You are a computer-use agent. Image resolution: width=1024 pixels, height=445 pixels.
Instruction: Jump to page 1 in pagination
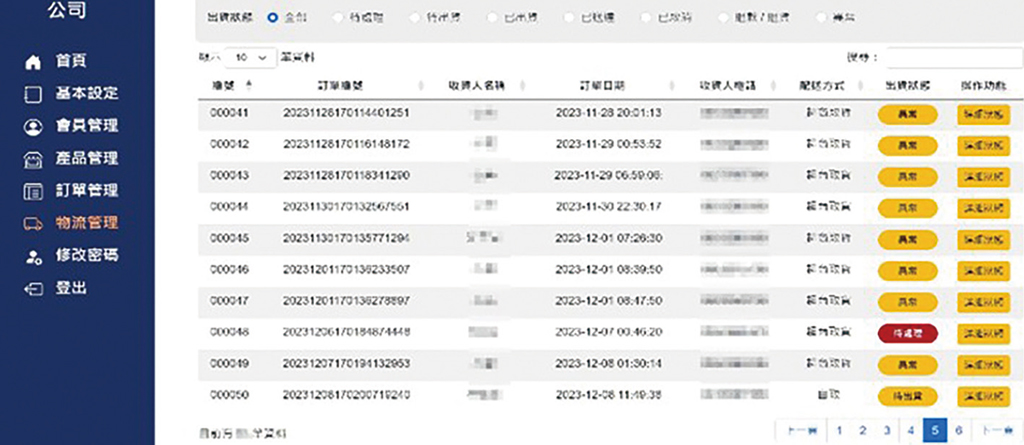coord(840,430)
